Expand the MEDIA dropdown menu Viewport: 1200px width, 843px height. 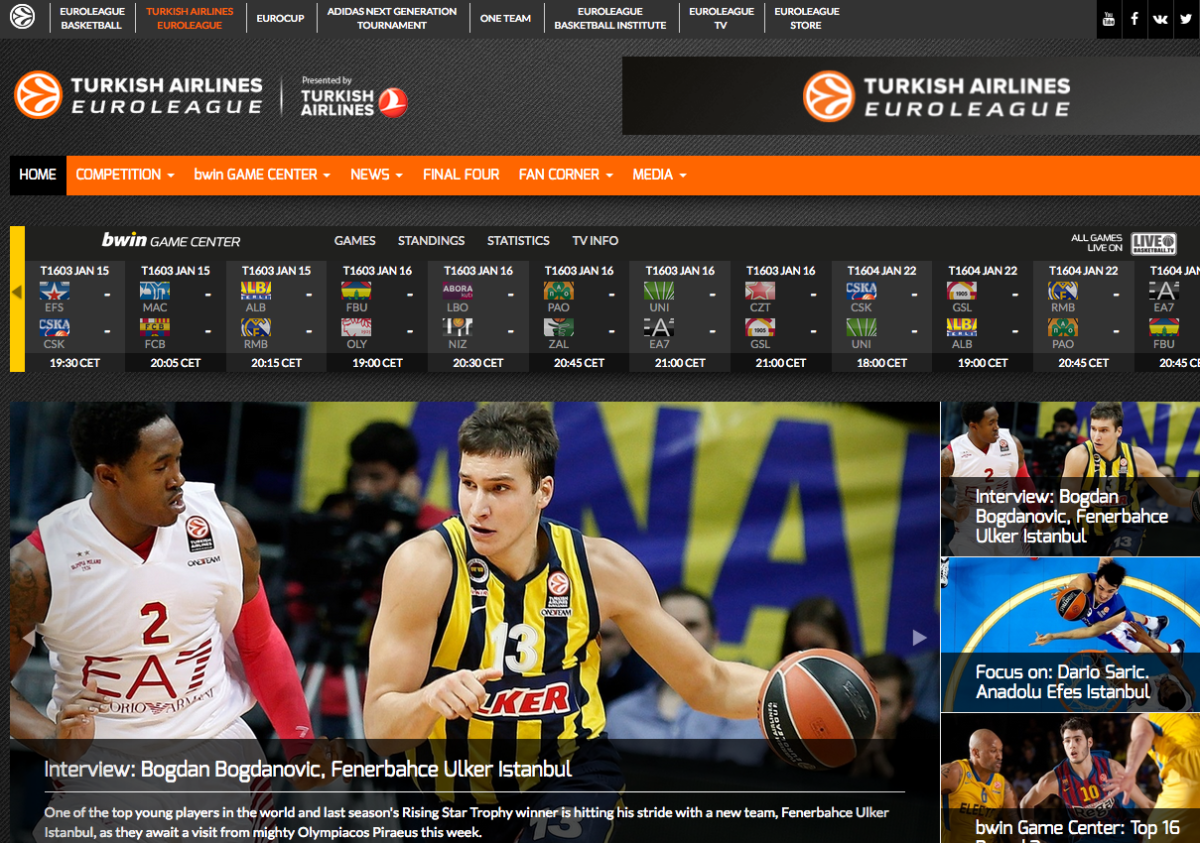click(x=659, y=175)
